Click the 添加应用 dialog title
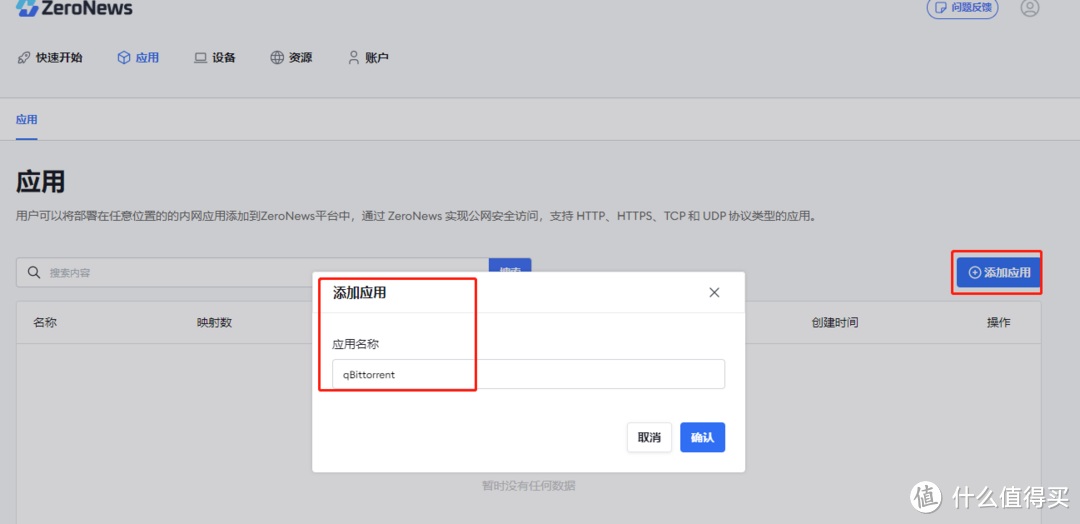 [x=360, y=293]
